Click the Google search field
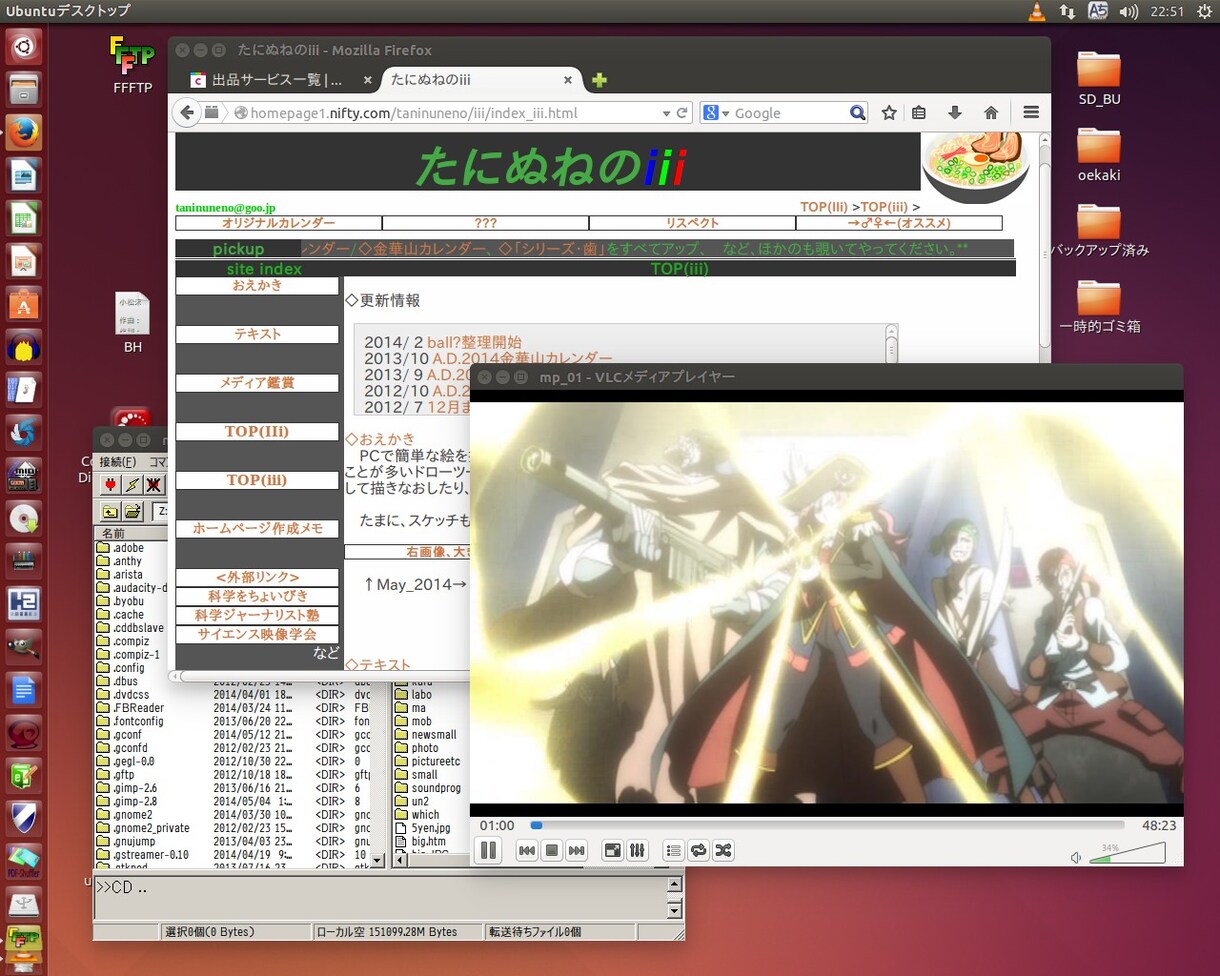The image size is (1220, 976). (x=790, y=113)
